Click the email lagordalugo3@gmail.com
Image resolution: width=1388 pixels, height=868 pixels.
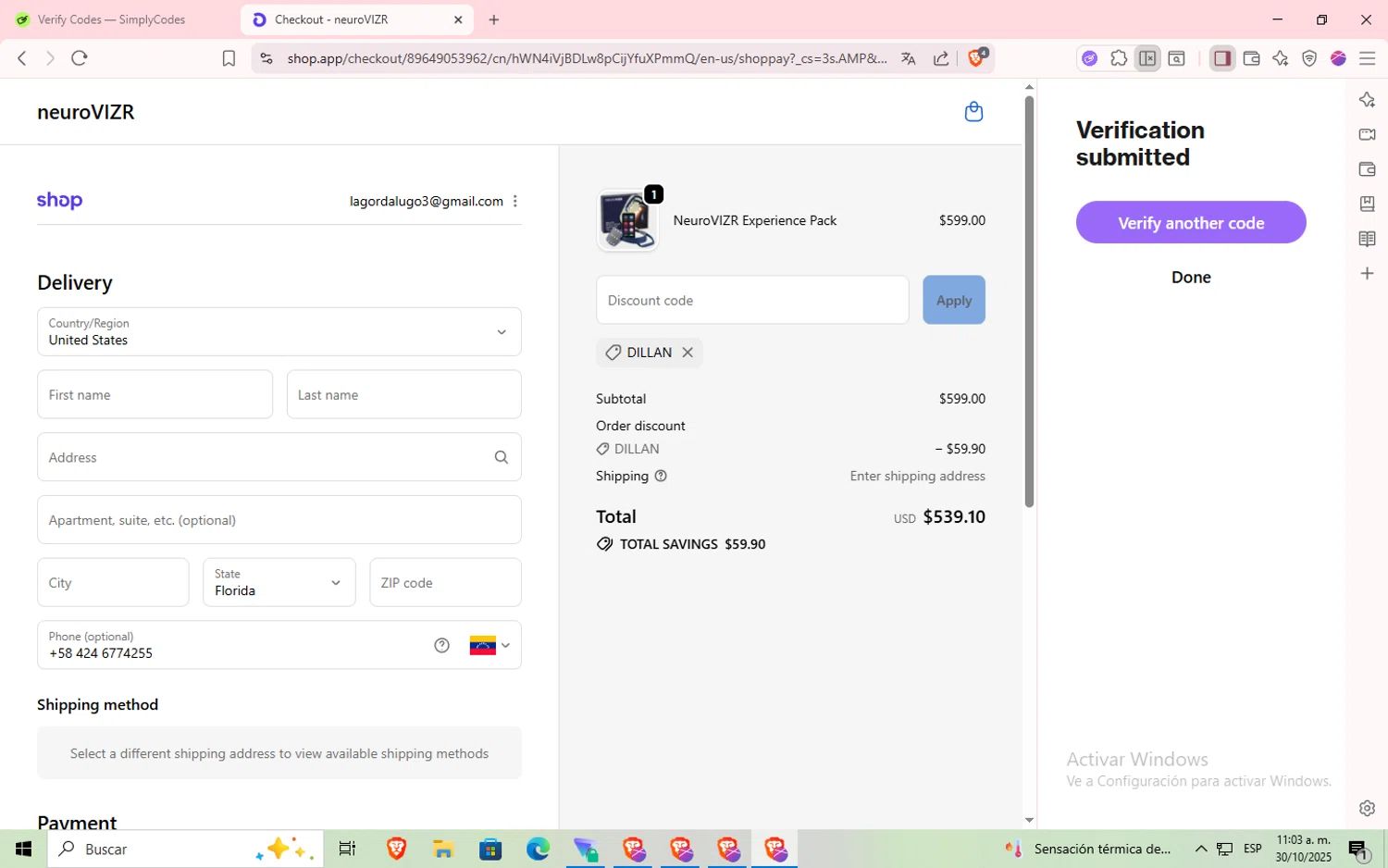(427, 201)
